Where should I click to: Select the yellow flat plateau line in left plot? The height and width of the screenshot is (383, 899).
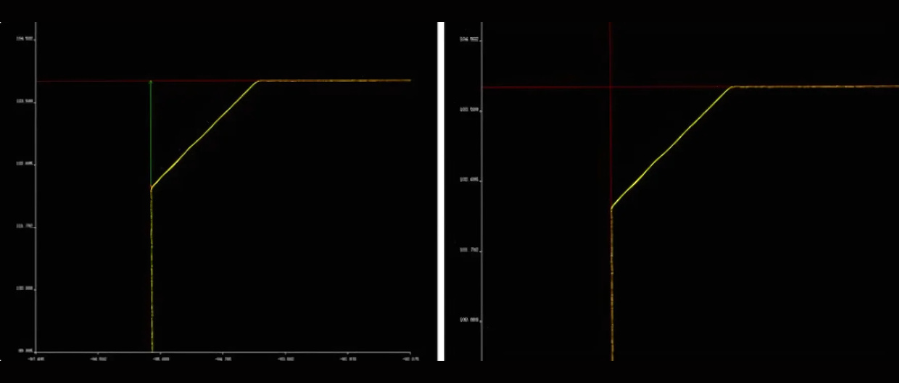pos(334,80)
